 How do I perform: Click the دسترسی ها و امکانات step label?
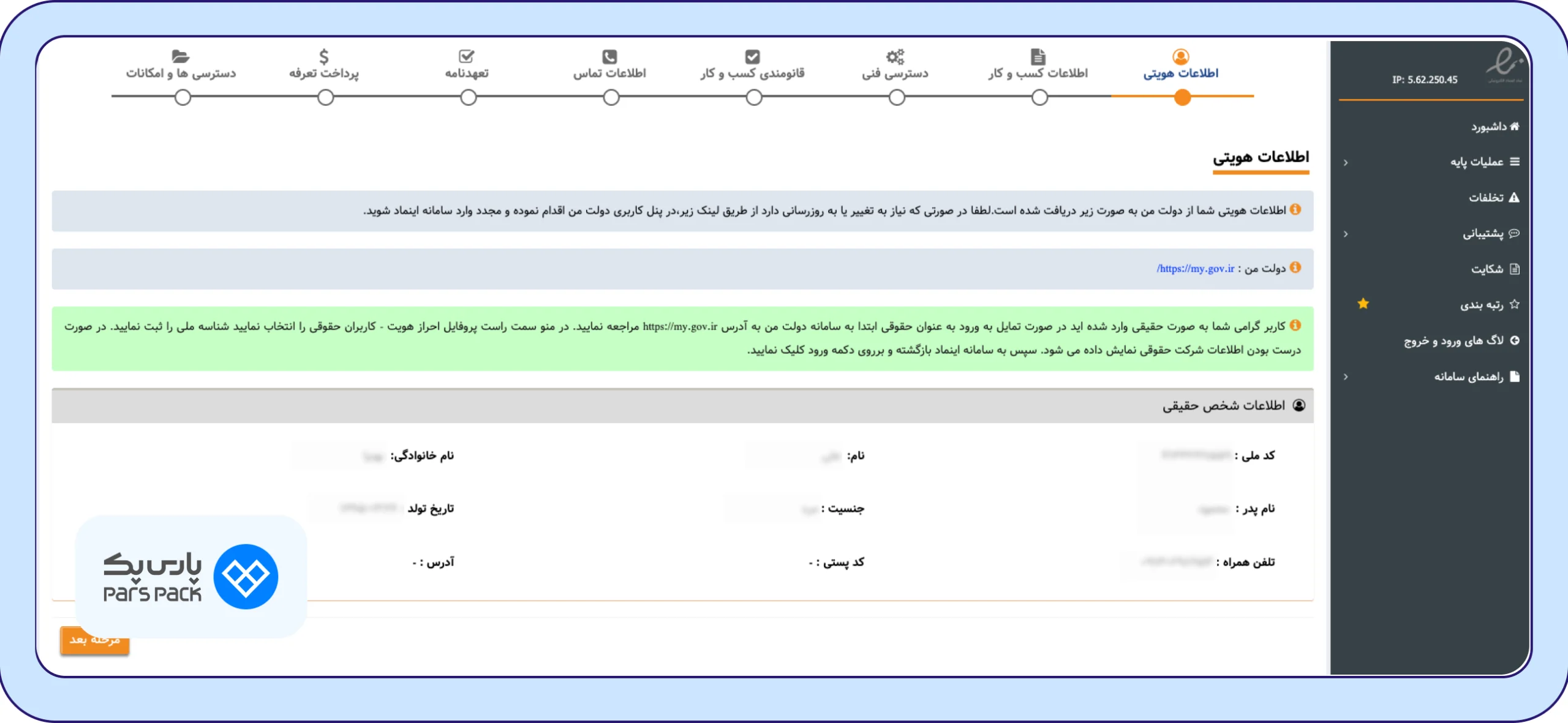(x=181, y=73)
